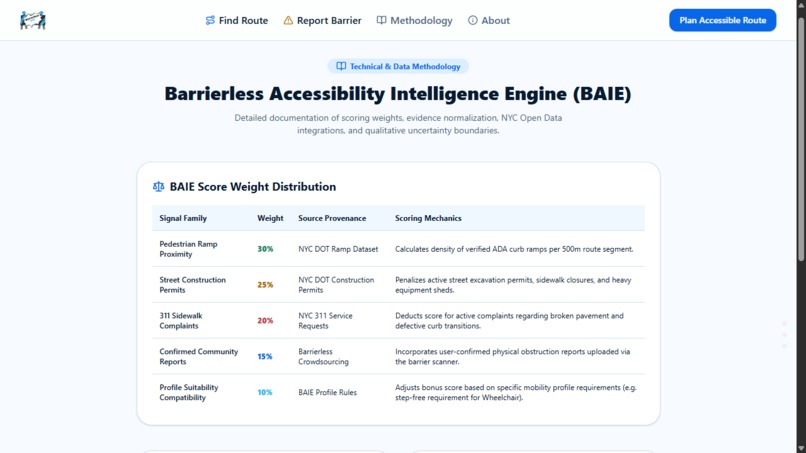Click the Weight column header
The width and height of the screenshot is (806, 453).
[270, 218]
